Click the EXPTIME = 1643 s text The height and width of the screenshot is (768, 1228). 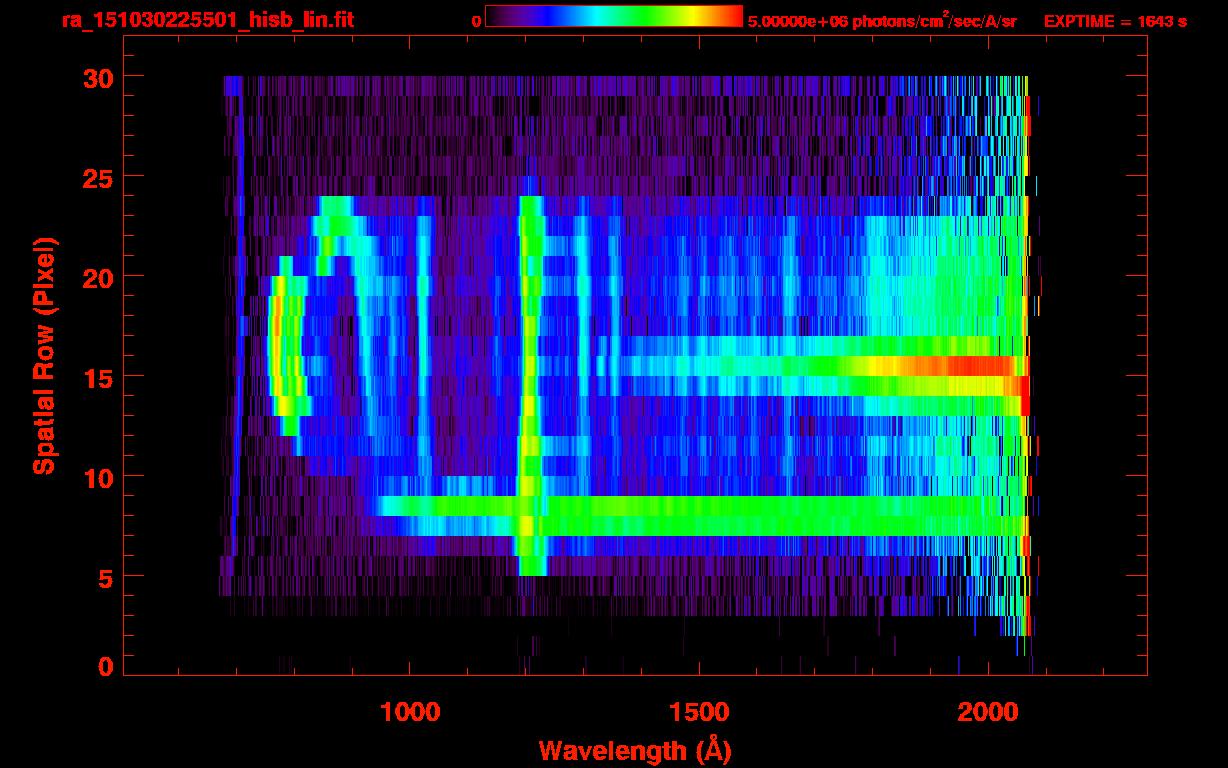(1115, 20)
